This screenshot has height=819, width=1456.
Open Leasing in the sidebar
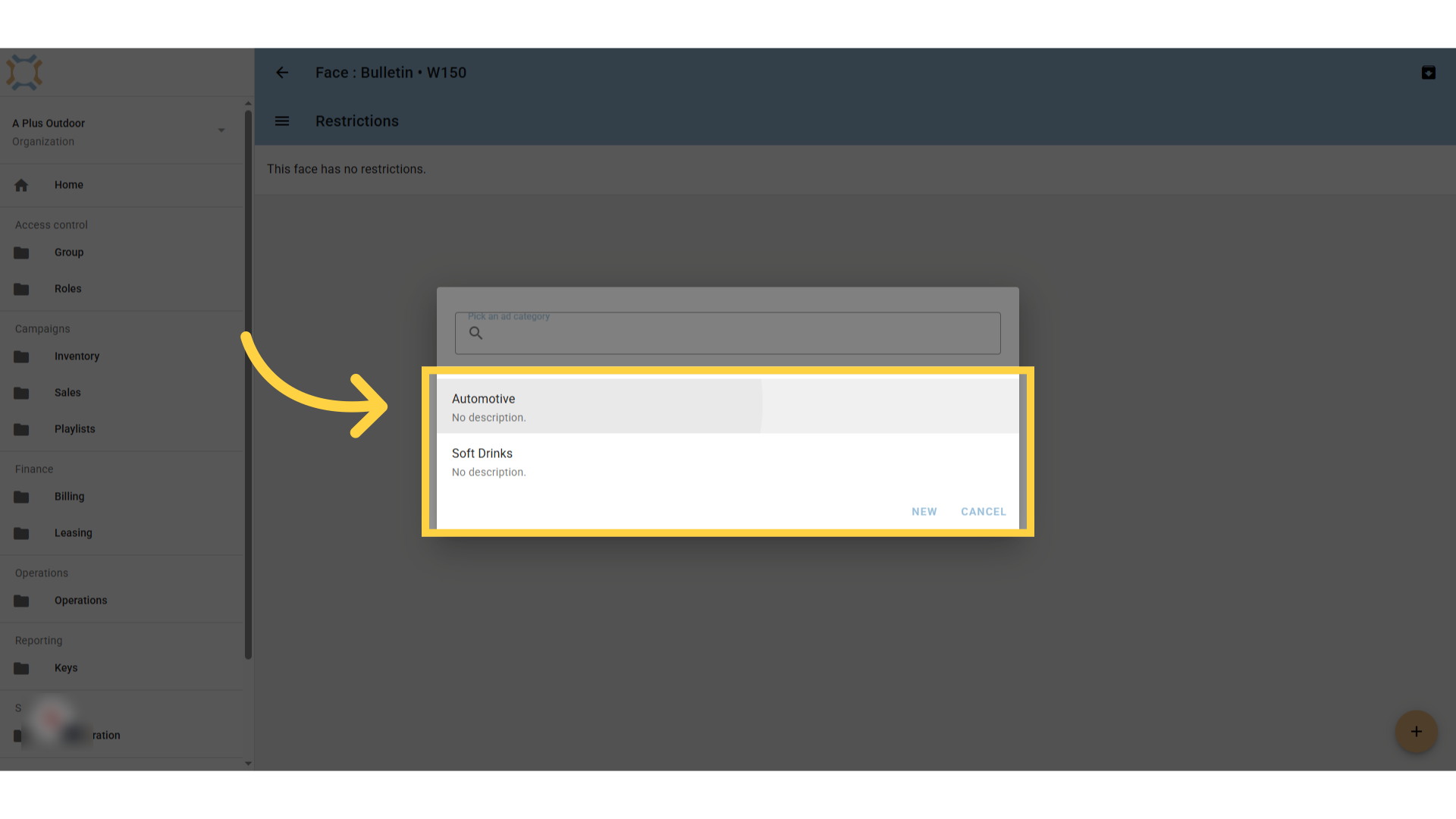(121, 533)
